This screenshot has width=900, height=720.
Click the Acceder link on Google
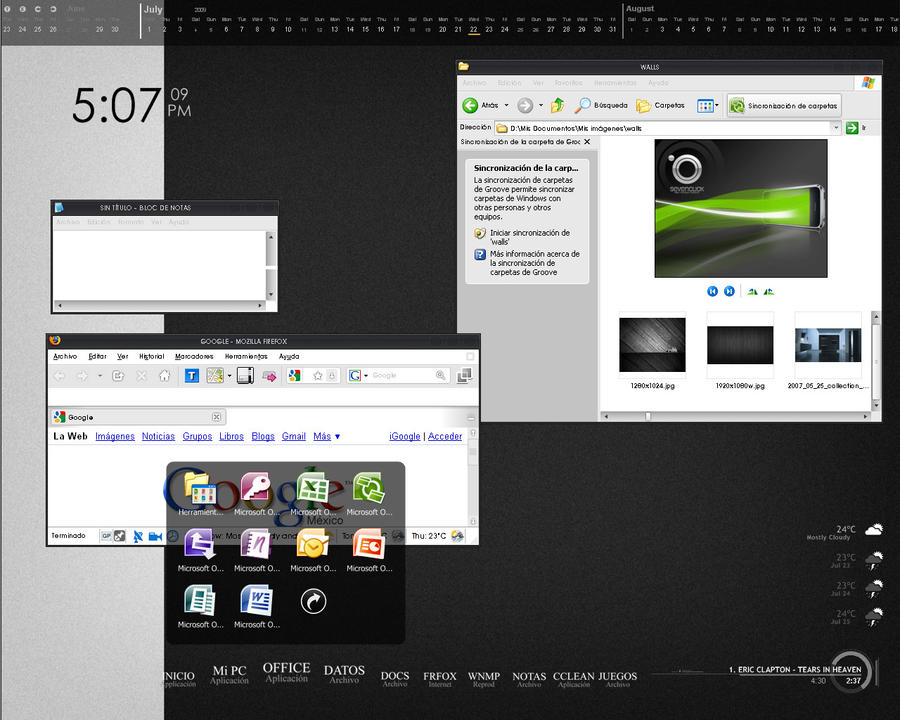tap(445, 436)
